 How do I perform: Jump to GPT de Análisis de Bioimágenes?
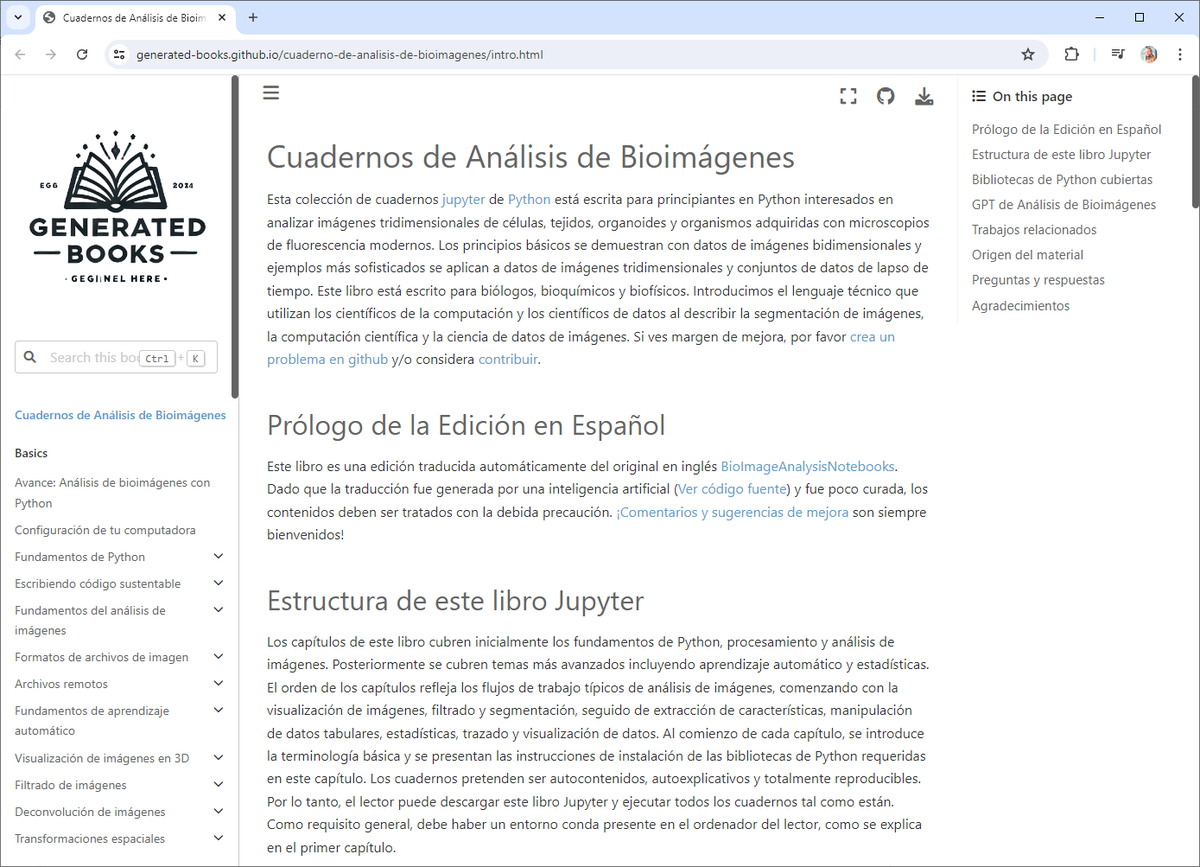pos(1064,205)
